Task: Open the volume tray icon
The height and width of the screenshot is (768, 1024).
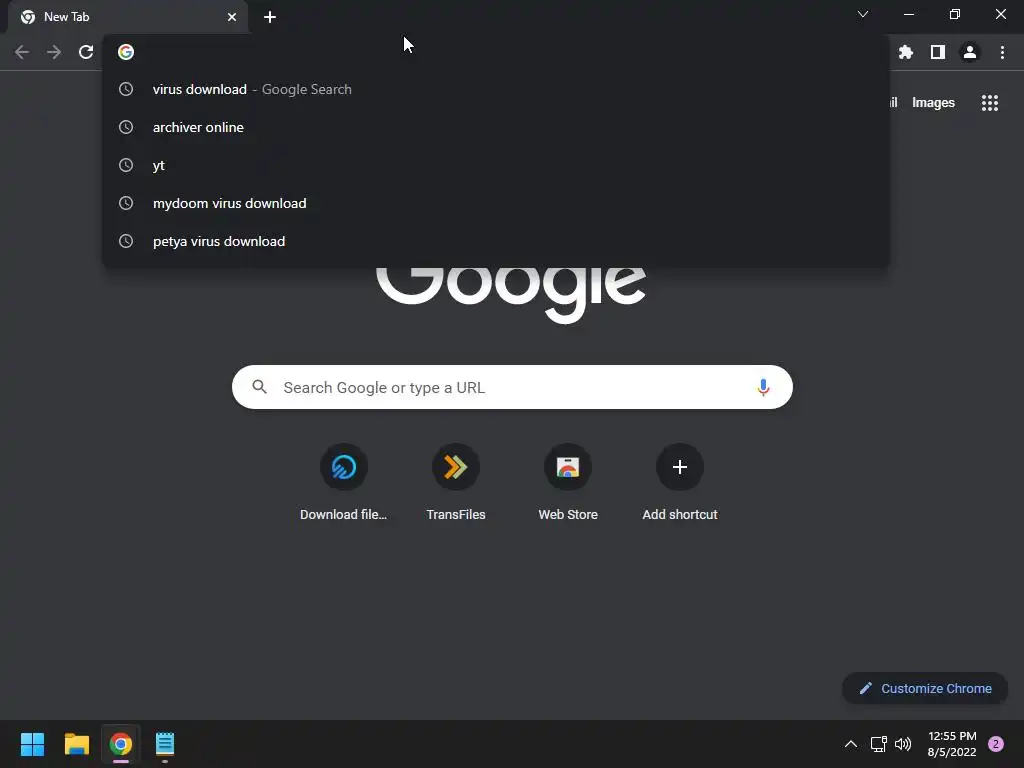Action: 903,744
